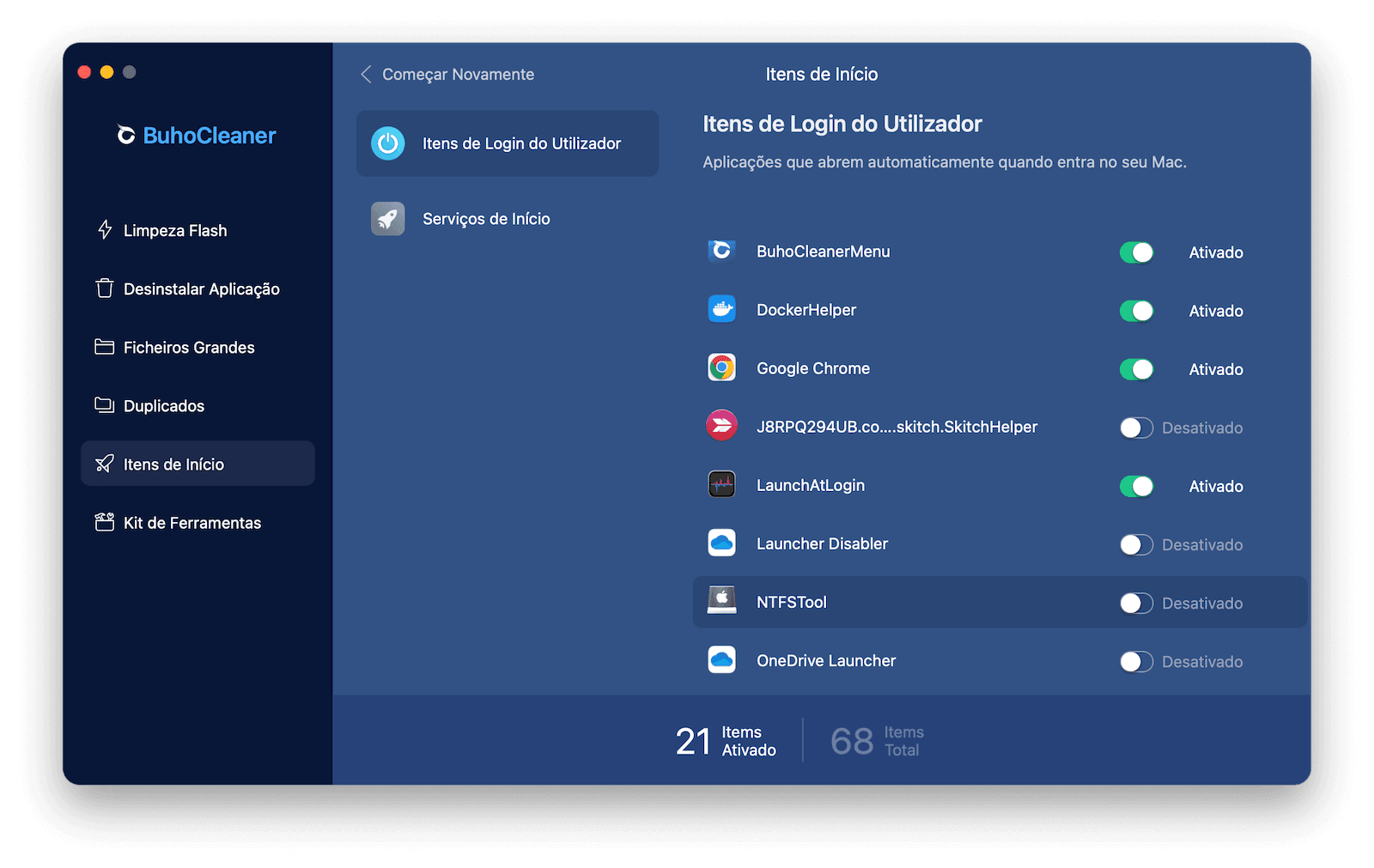The image size is (1374, 868).
Task: Click the SkitchHelper row entry
Action: 897,427
